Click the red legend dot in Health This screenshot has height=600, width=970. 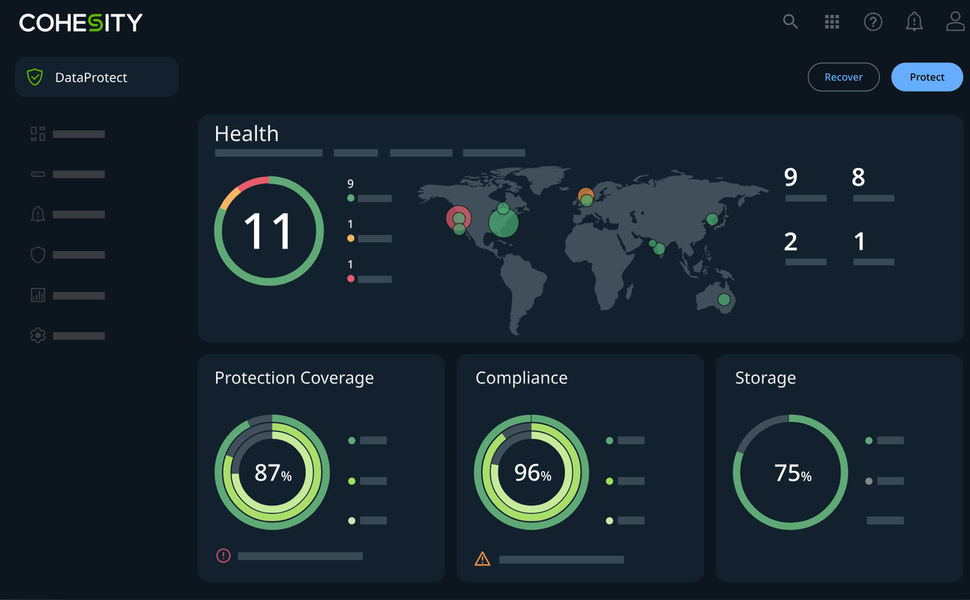click(351, 278)
